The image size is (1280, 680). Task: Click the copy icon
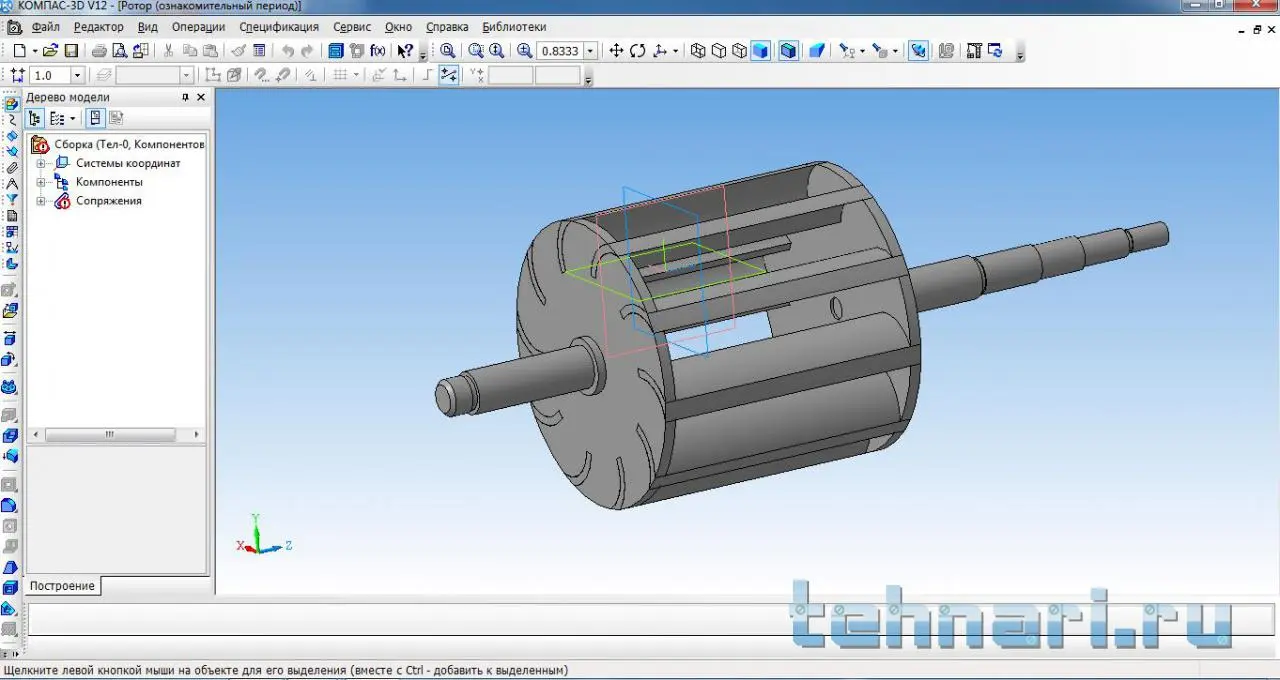189,50
